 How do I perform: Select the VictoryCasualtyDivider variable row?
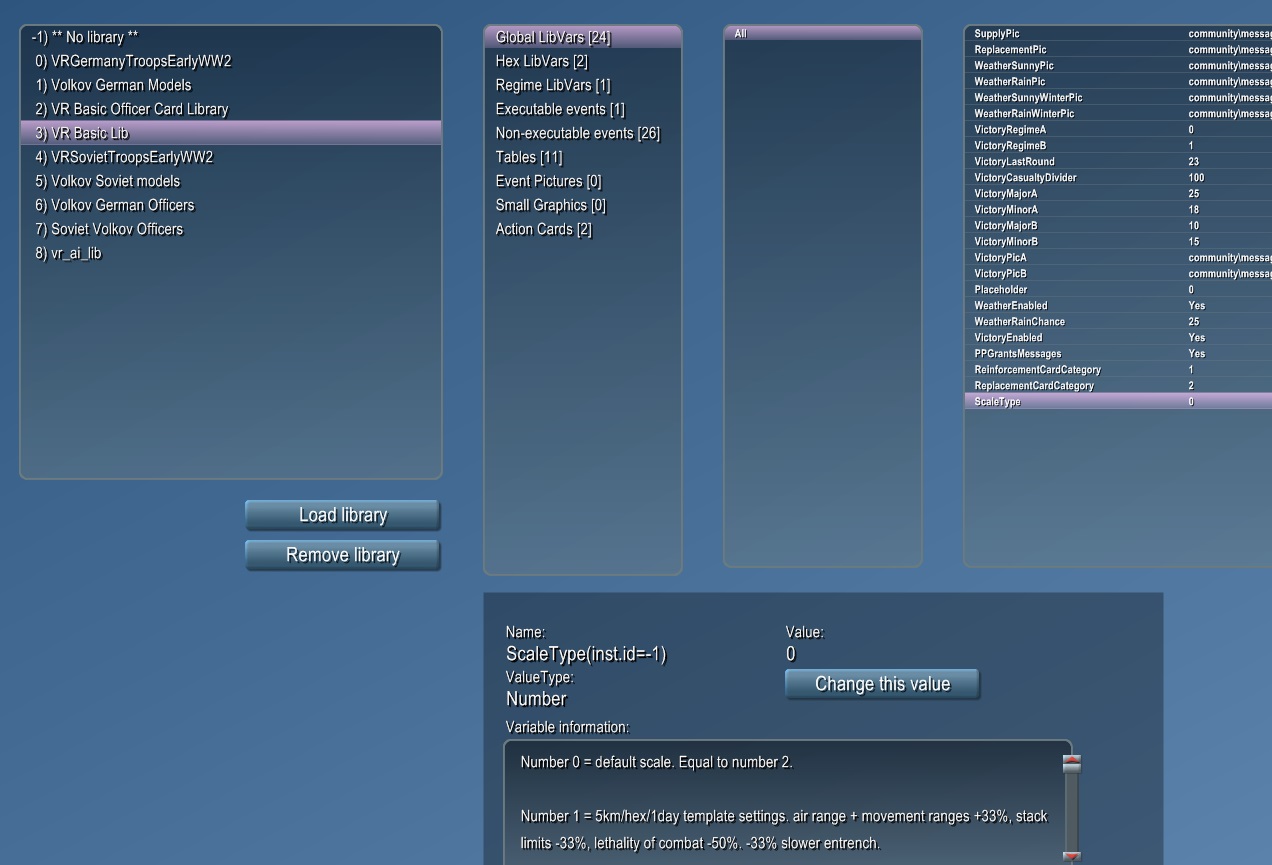click(1119, 178)
